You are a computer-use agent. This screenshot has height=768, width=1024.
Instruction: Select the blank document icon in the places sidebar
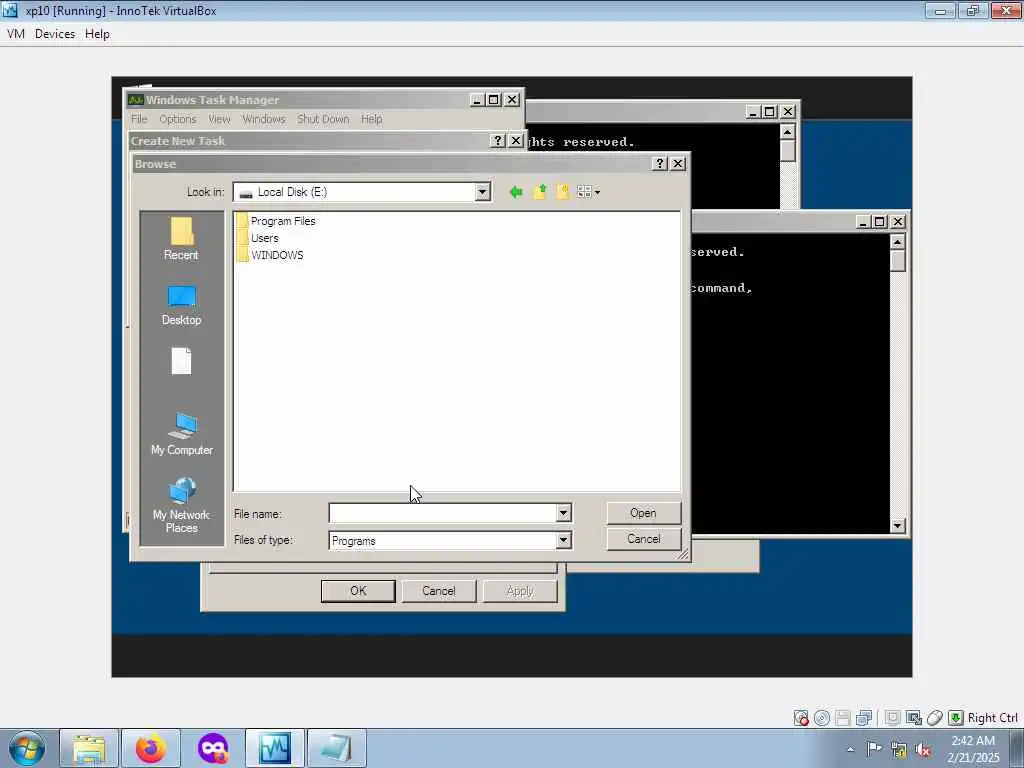coord(182,361)
